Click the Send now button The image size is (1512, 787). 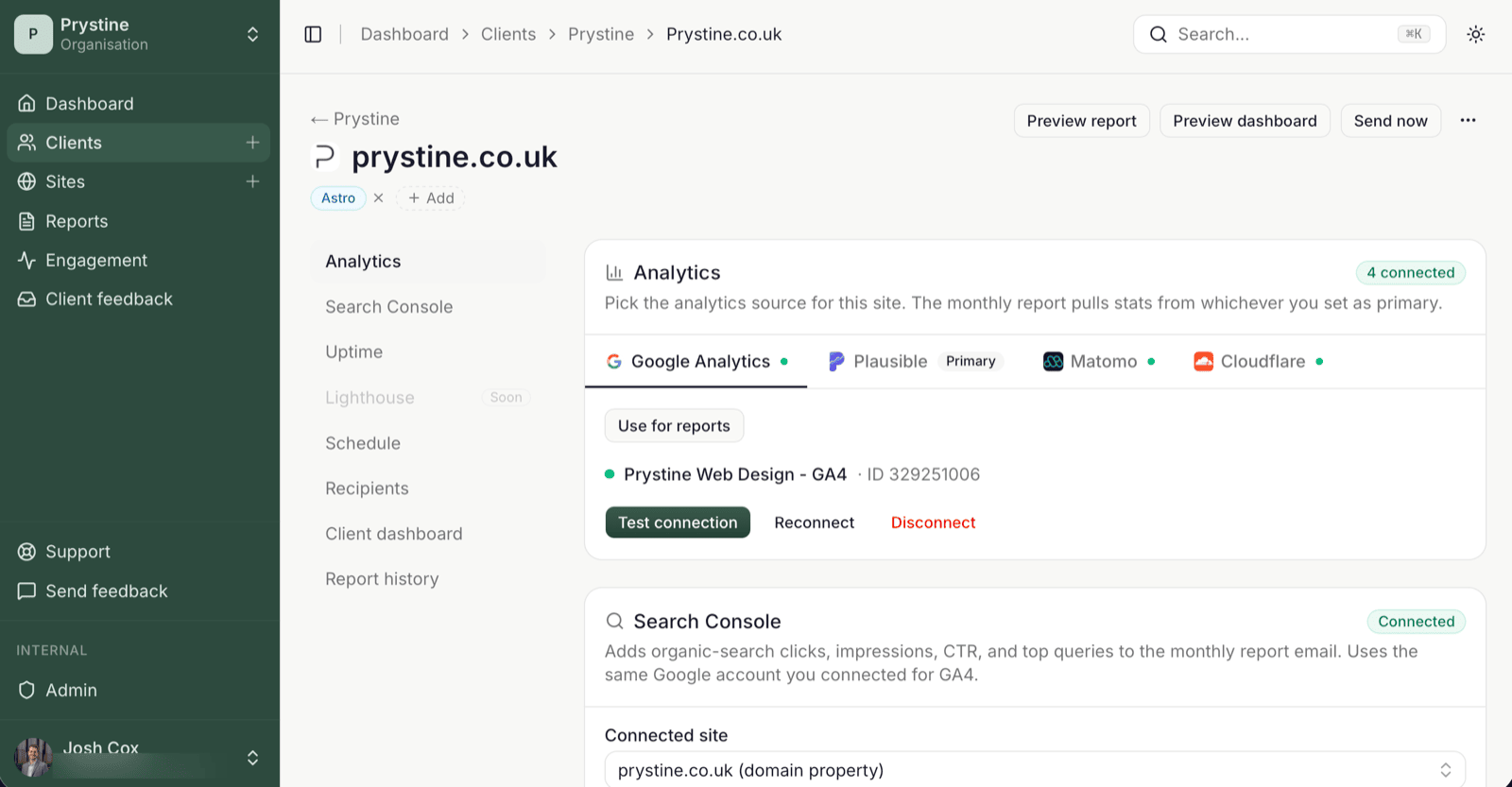1391,121
